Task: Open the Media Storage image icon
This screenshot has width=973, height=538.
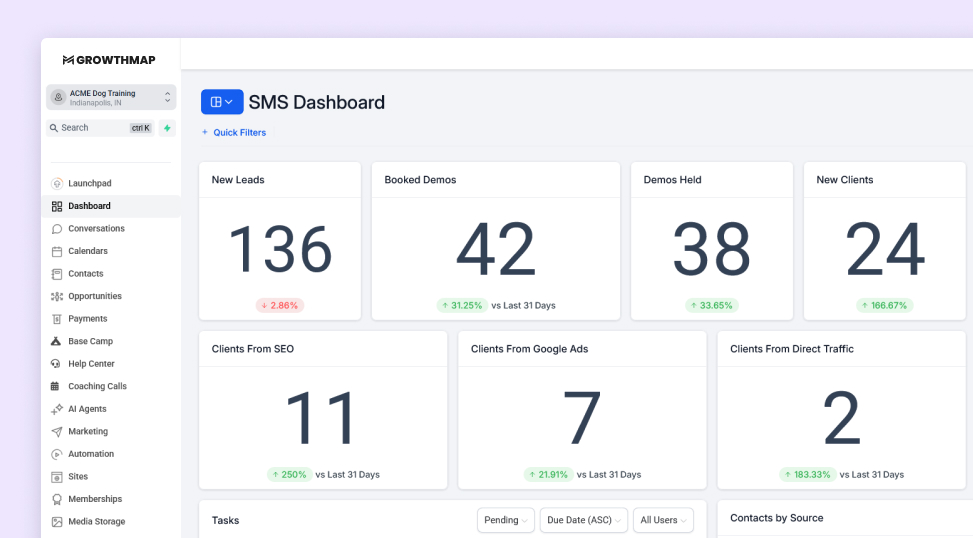Action: tap(56, 522)
